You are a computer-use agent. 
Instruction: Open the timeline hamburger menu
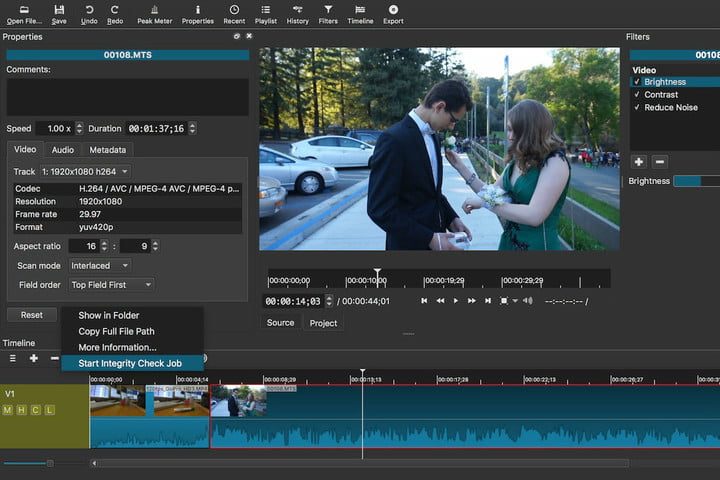(x=11, y=358)
